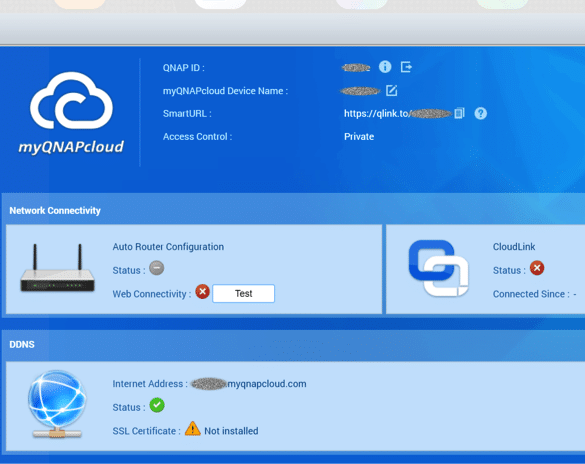585x464 pixels.
Task: Click the 'Access Control :' label
Action: click(197, 137)
